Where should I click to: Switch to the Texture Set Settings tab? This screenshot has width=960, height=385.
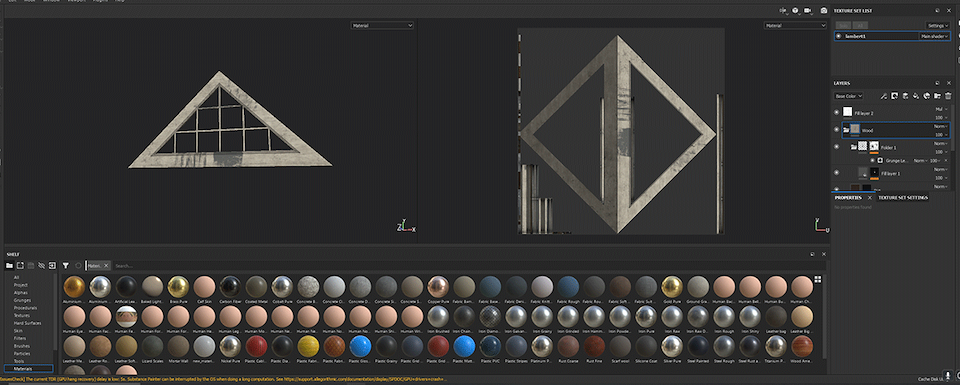[x=903, y=197]
